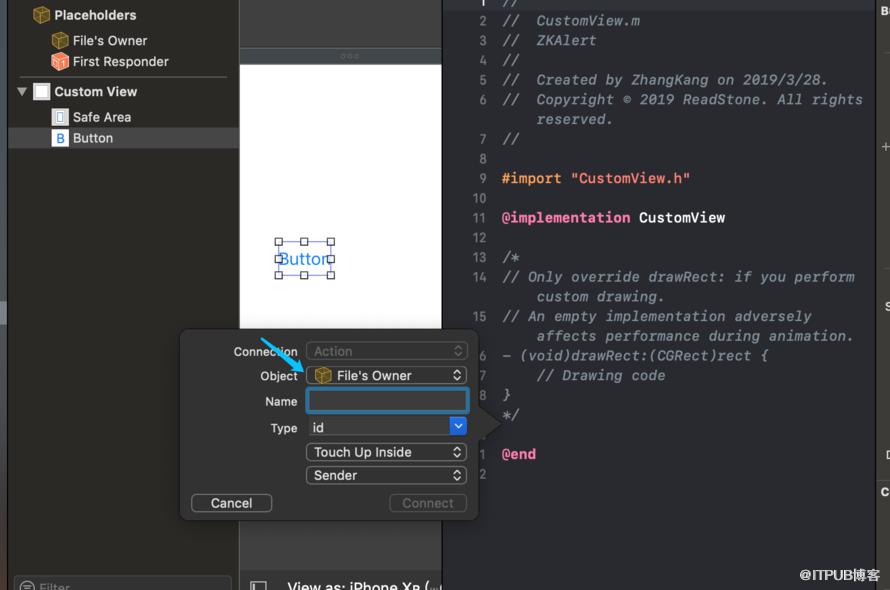Open the Type combo box arrow
The image size is (890, 590).
pos(458,426)
